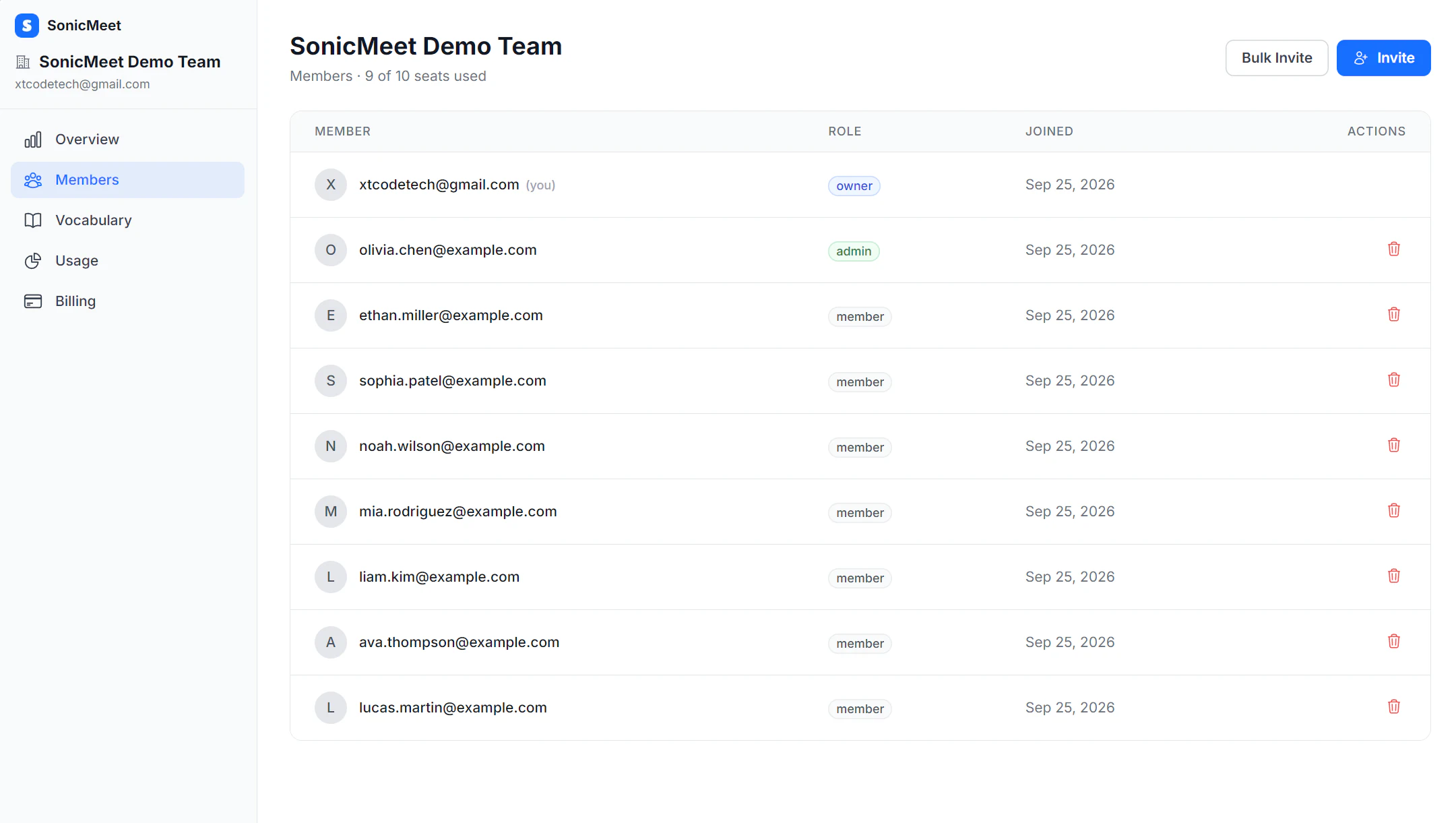Click trash icon for sophia.patel@example.com
The image size is (1456, 823).
(x=1394, y=380)
